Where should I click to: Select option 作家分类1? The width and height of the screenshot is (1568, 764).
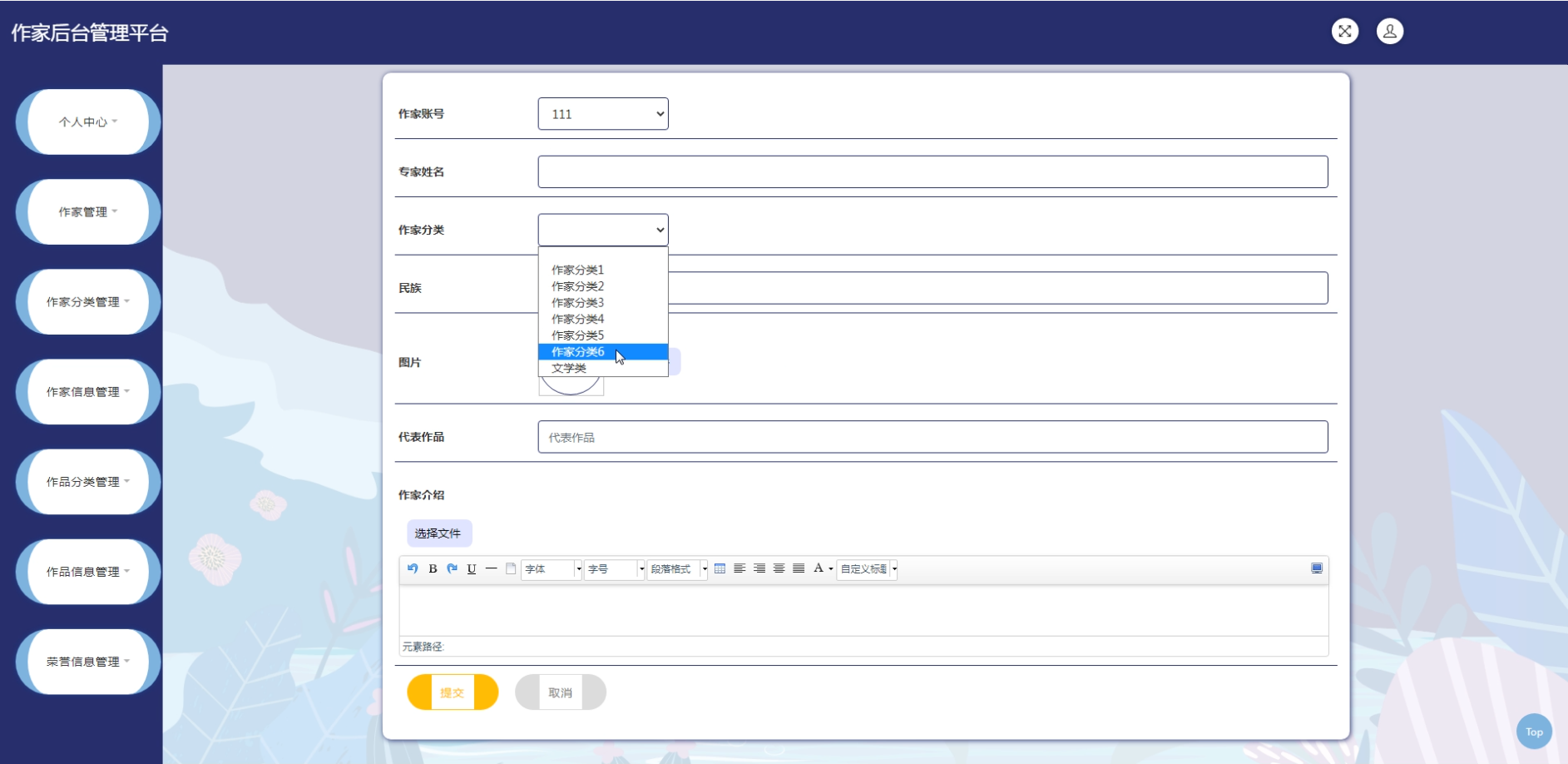(603, 270)
